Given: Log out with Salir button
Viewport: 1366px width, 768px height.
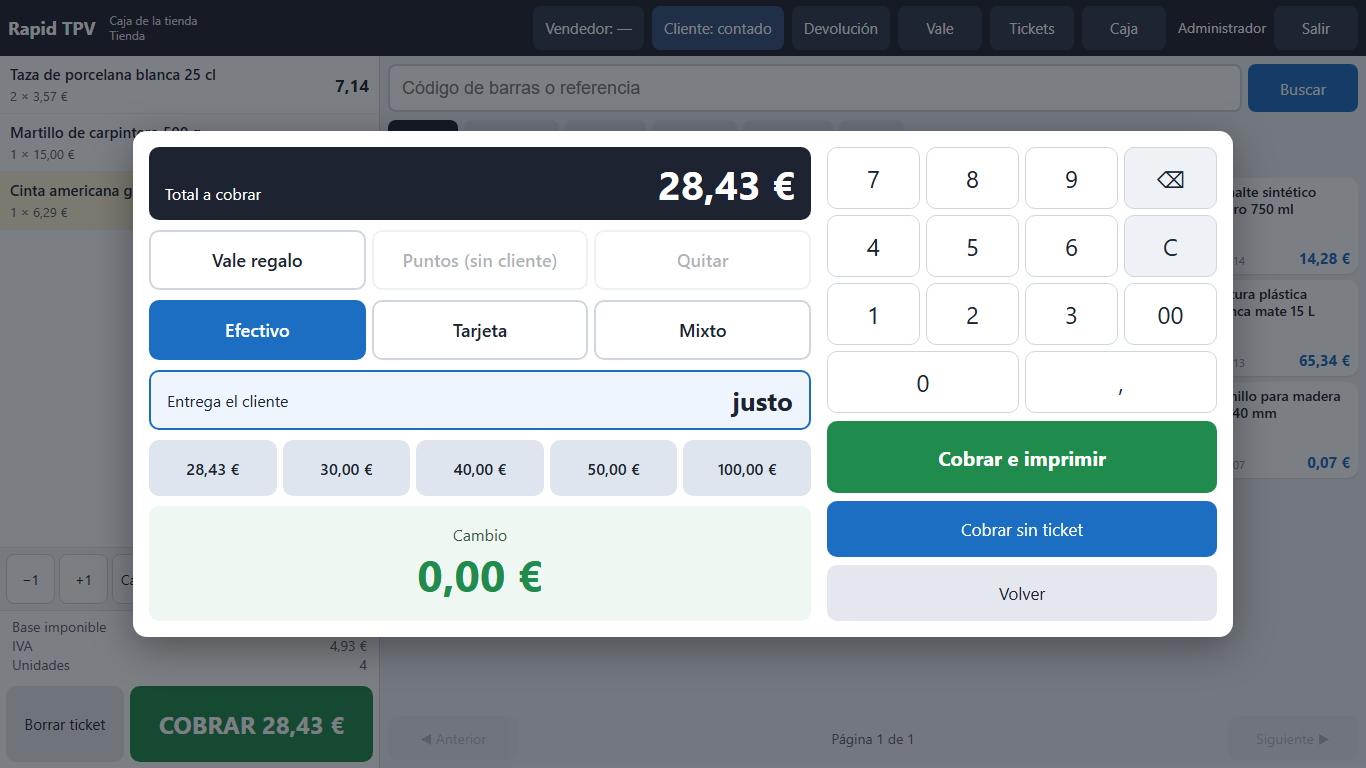Looking at the screenshot, I should point(1316,28).
